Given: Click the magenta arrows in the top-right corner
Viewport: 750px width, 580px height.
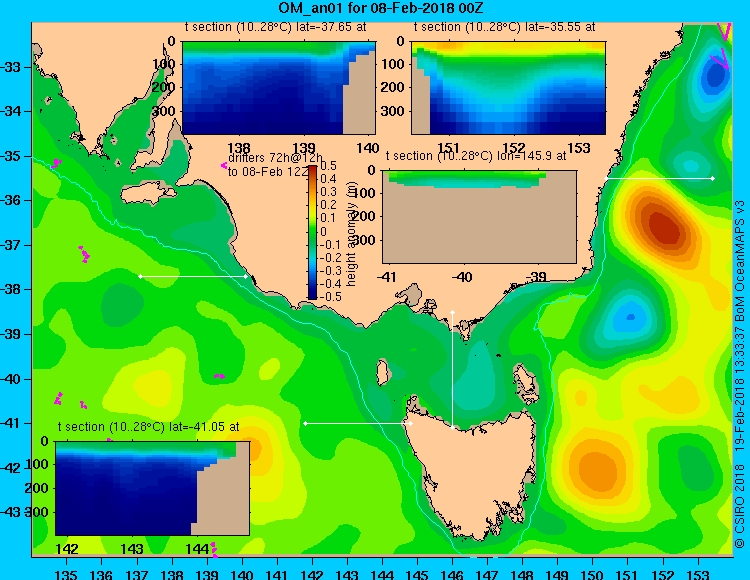Looking at the screenshot, I should click(x=722, y=45).
